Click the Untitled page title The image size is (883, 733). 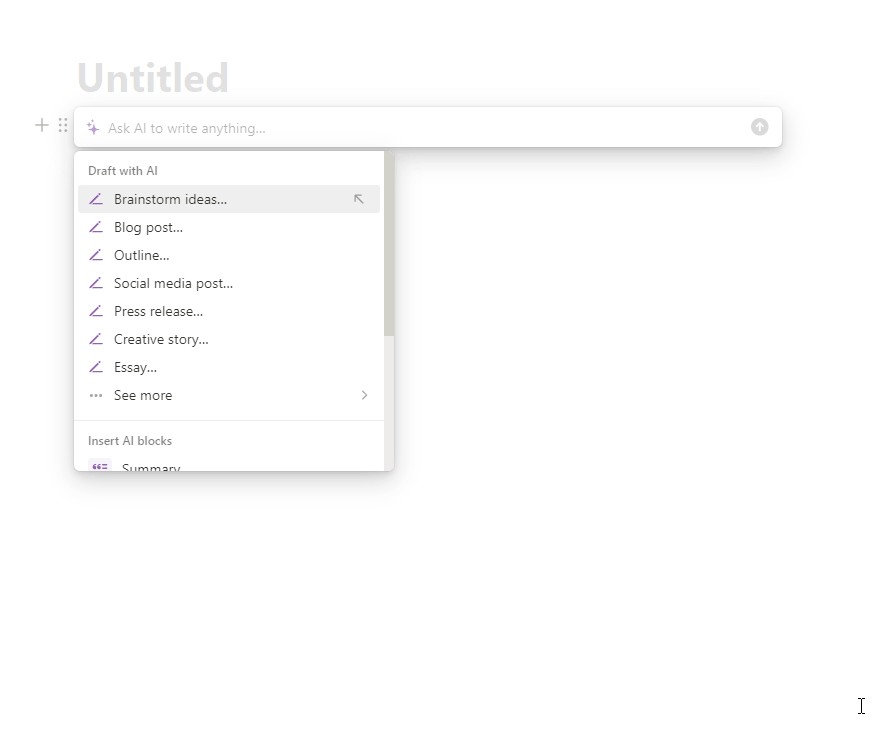[x=153, y=78]
